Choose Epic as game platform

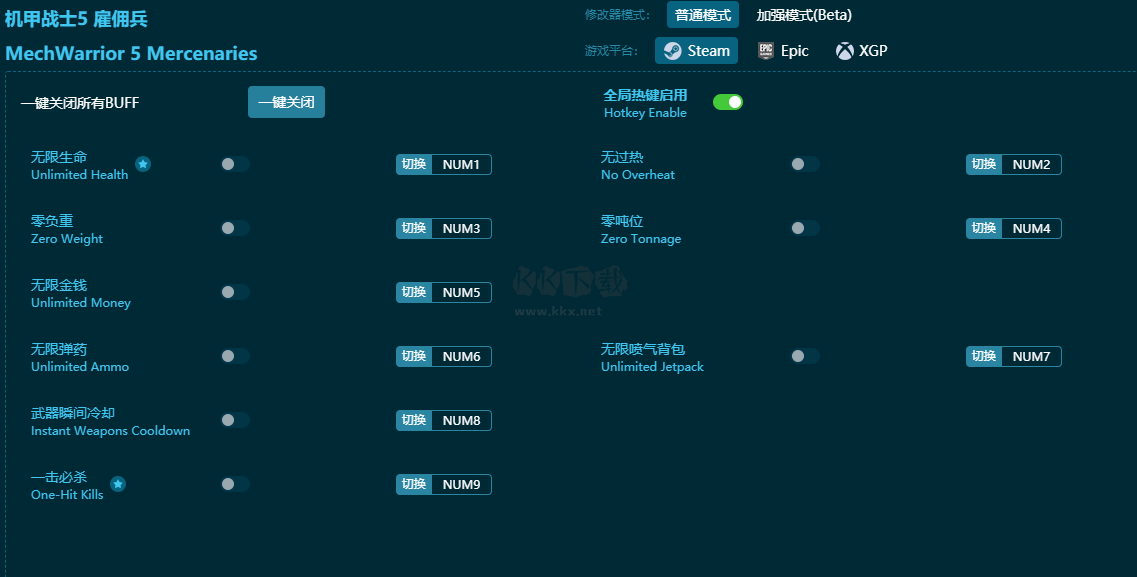tap(783, 51)
